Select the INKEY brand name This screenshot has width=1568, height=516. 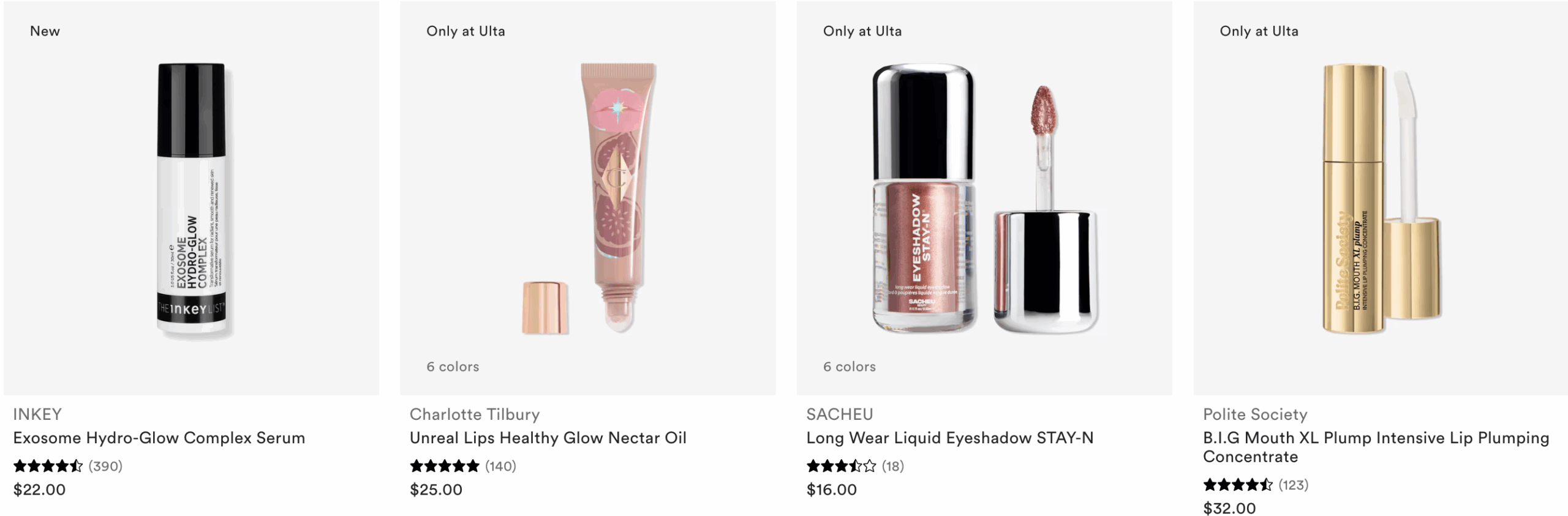37,414
